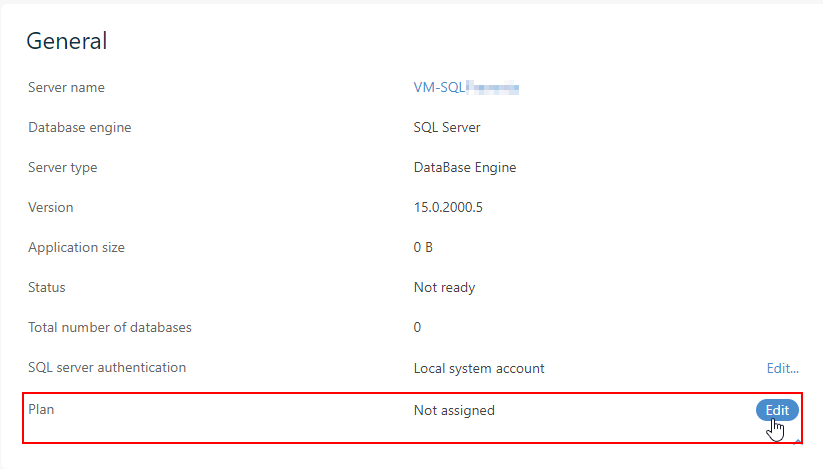Select the Server type label
Image resolution: width=823 pixels, height=469 pixels.
pyautogui.click(x=62, y=168)
